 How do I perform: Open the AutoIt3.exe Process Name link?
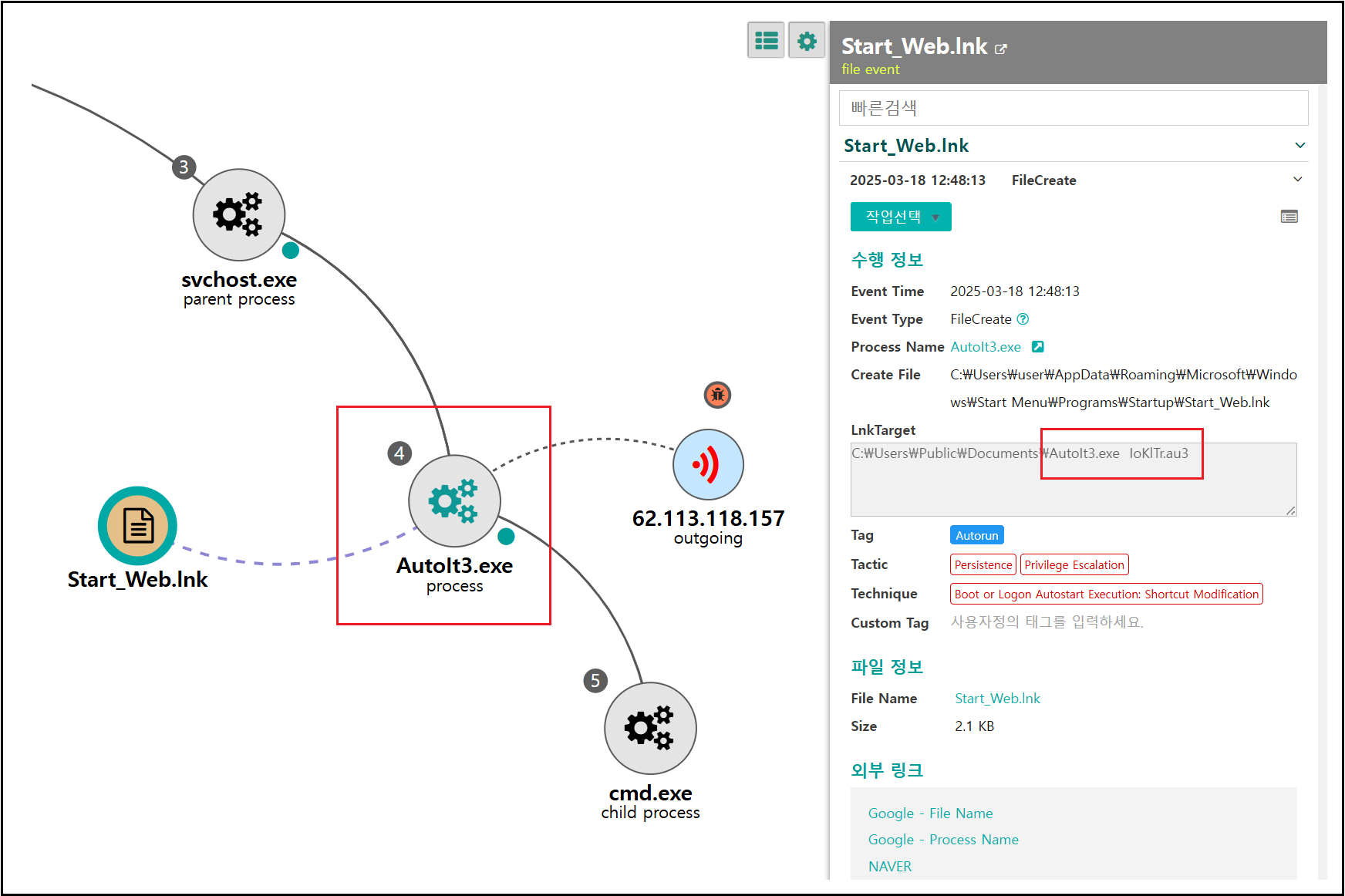[986, 347]
